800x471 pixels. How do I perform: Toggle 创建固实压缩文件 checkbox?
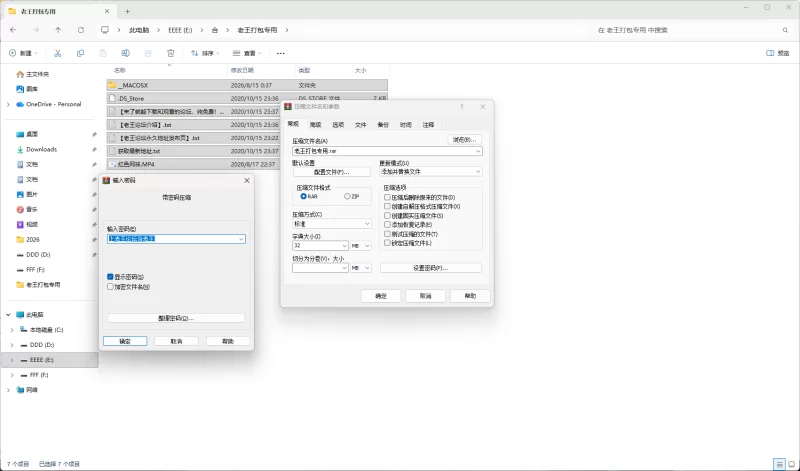[387, 215]
